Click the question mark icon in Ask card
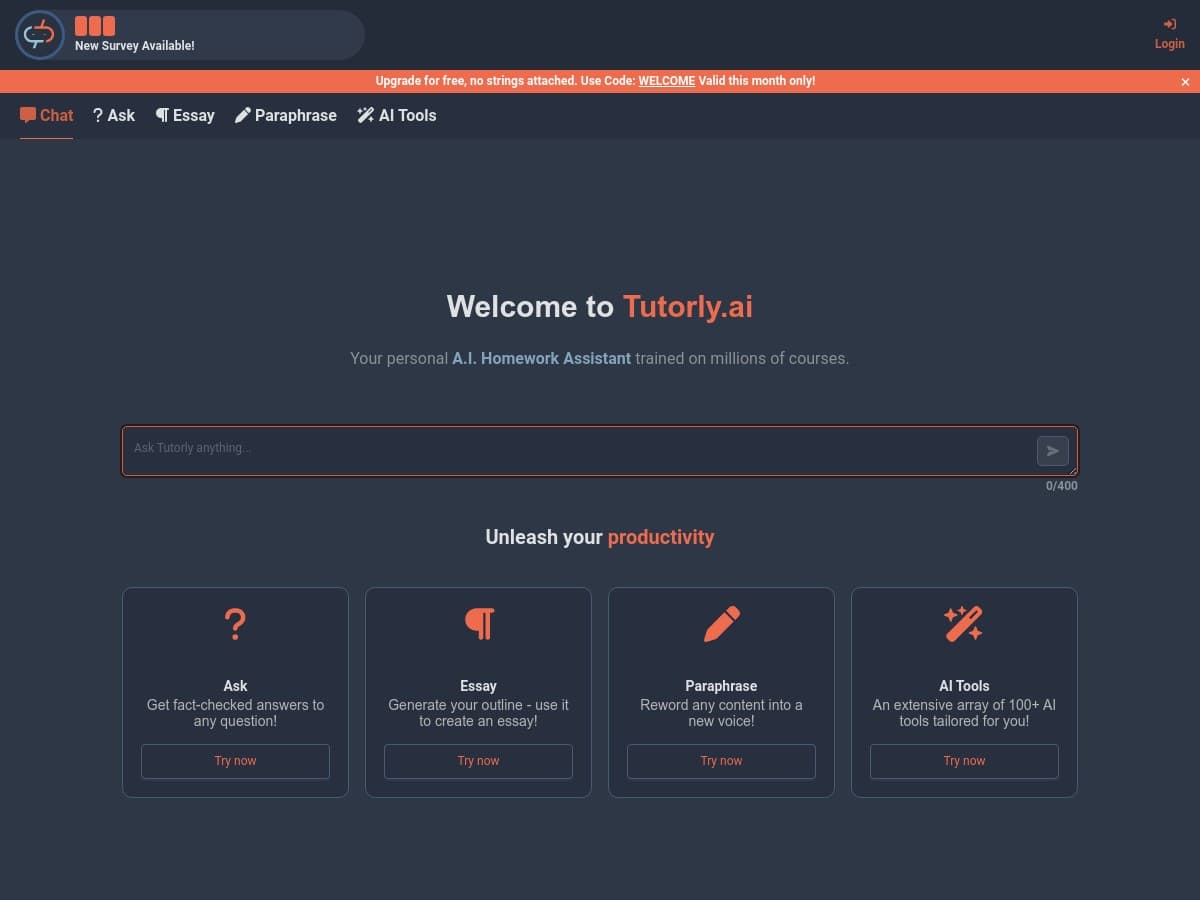The width and height of the screenshot is (1200, 900). point(235,624)
